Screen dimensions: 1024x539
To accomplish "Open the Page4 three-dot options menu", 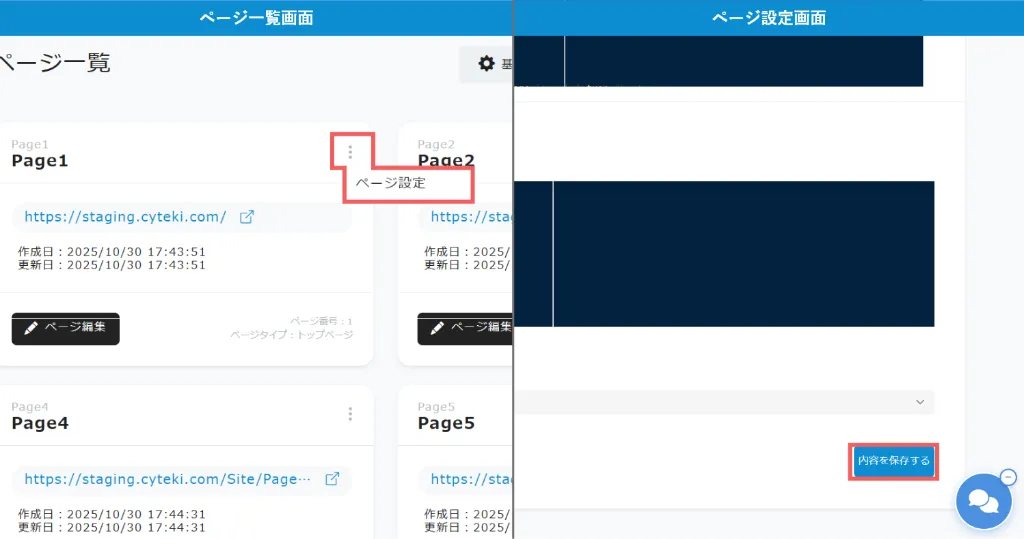I will pos(350,414).
